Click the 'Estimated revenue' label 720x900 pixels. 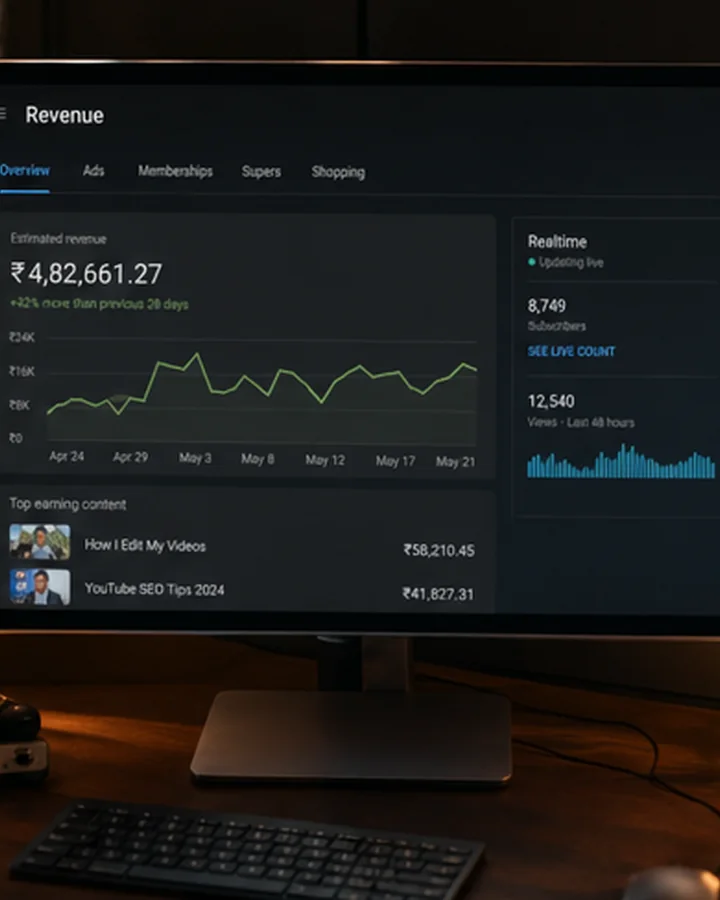point(59,239)
